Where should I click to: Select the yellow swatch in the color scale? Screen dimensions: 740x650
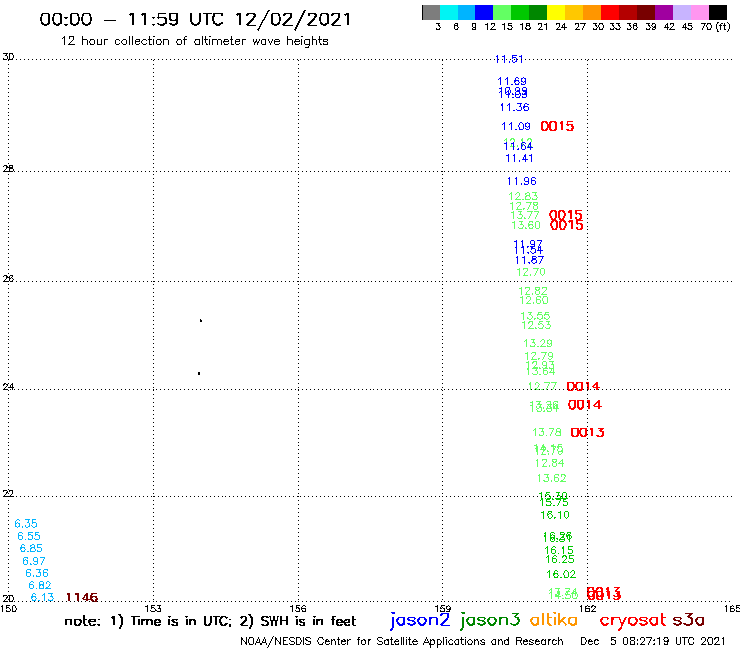click(556, 12)
